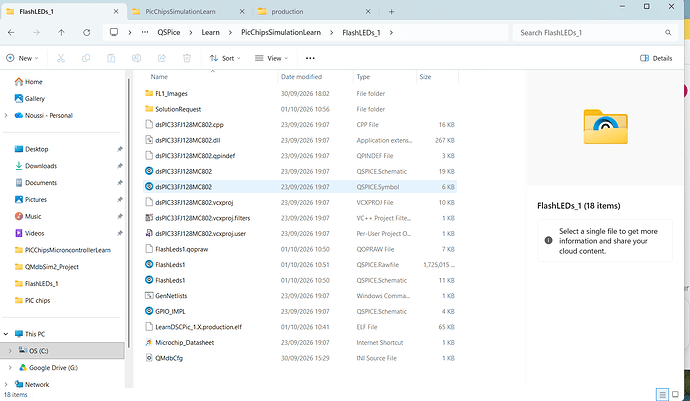Collapse the This PC tree node

(6, 334)
